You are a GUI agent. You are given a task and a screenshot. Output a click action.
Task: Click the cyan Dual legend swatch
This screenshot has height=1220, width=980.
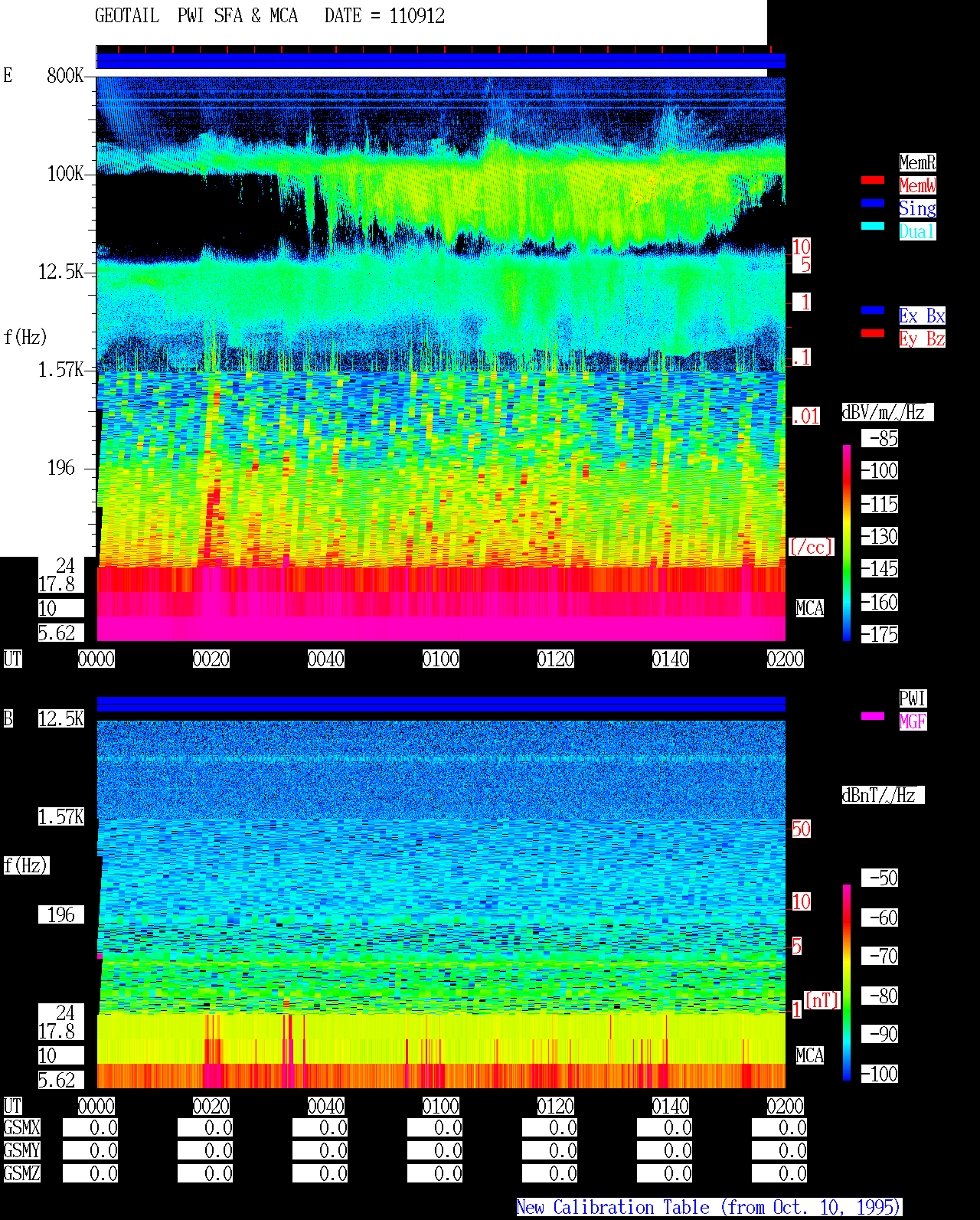[873, 226]
